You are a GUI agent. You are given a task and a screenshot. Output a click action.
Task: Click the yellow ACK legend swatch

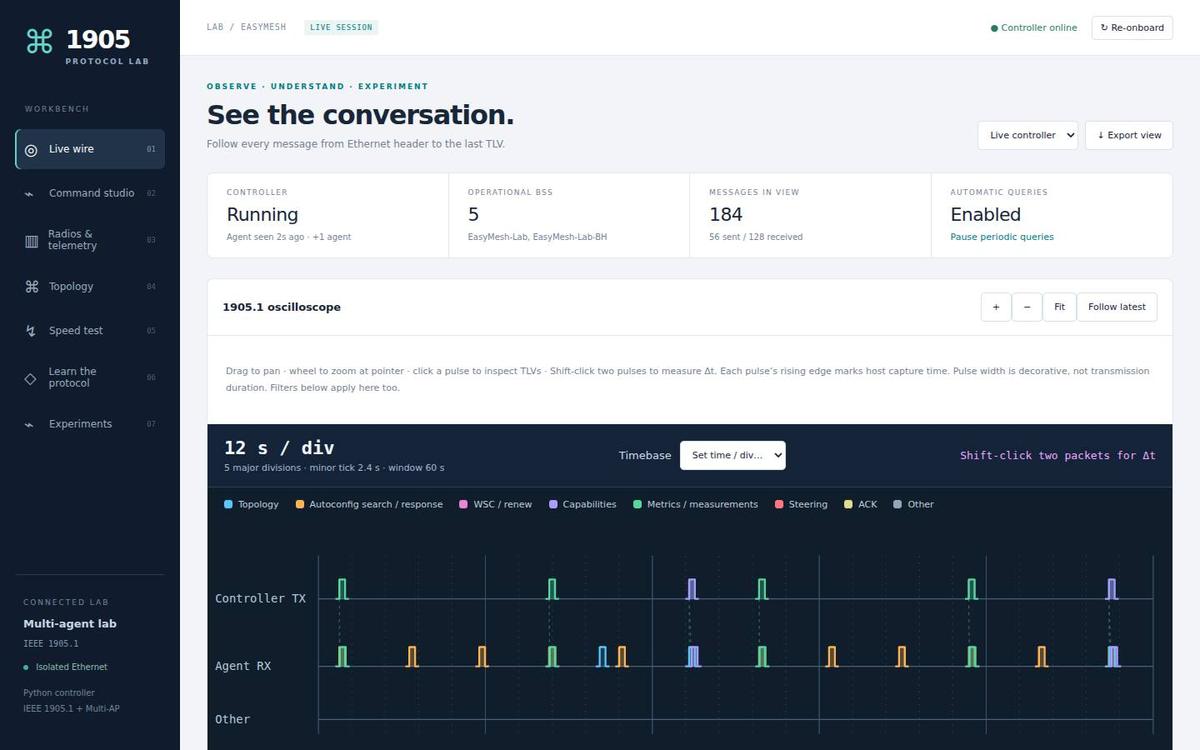pos(849,505)
